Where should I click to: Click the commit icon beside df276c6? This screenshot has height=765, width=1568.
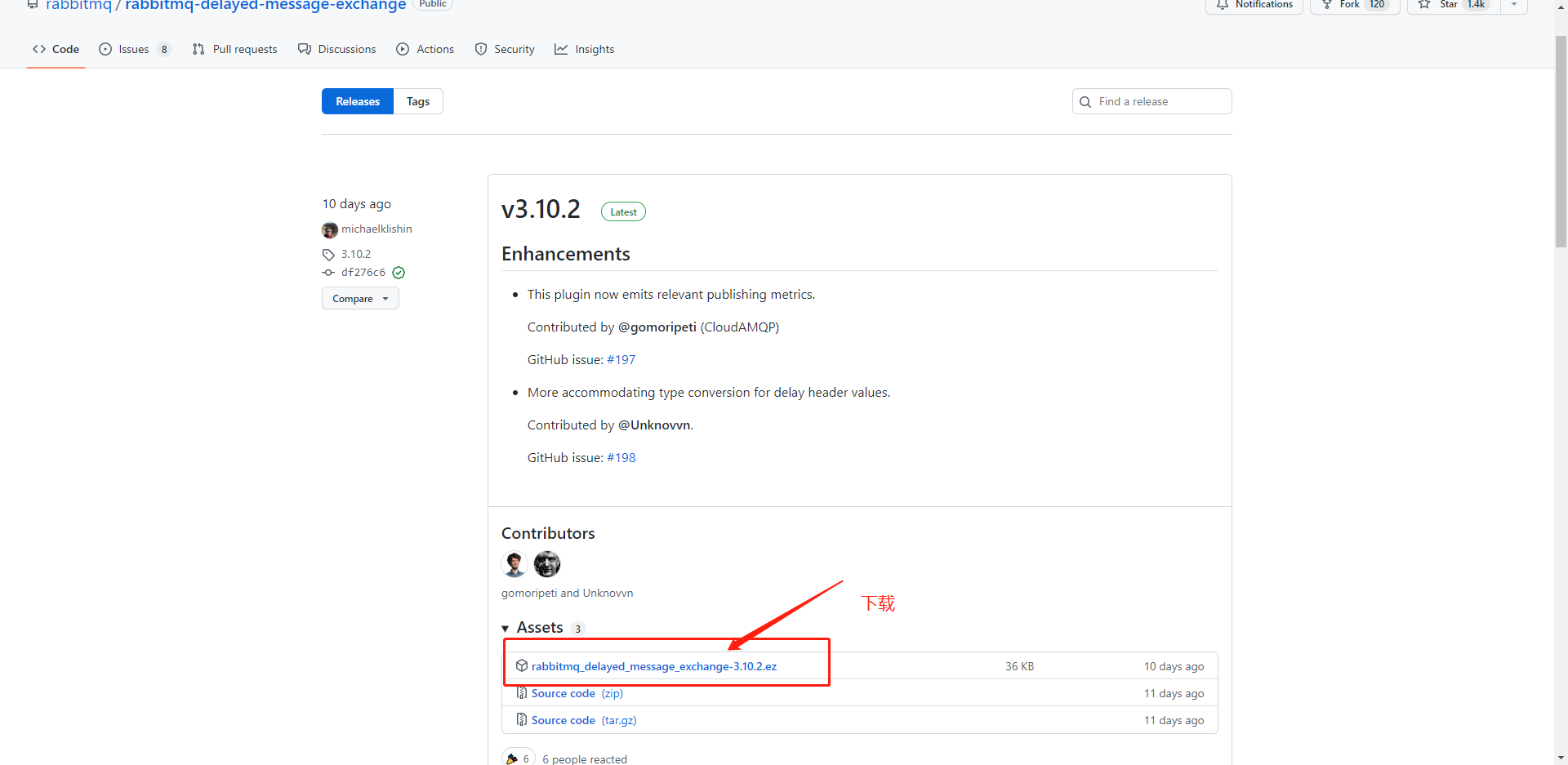[328, 273]
